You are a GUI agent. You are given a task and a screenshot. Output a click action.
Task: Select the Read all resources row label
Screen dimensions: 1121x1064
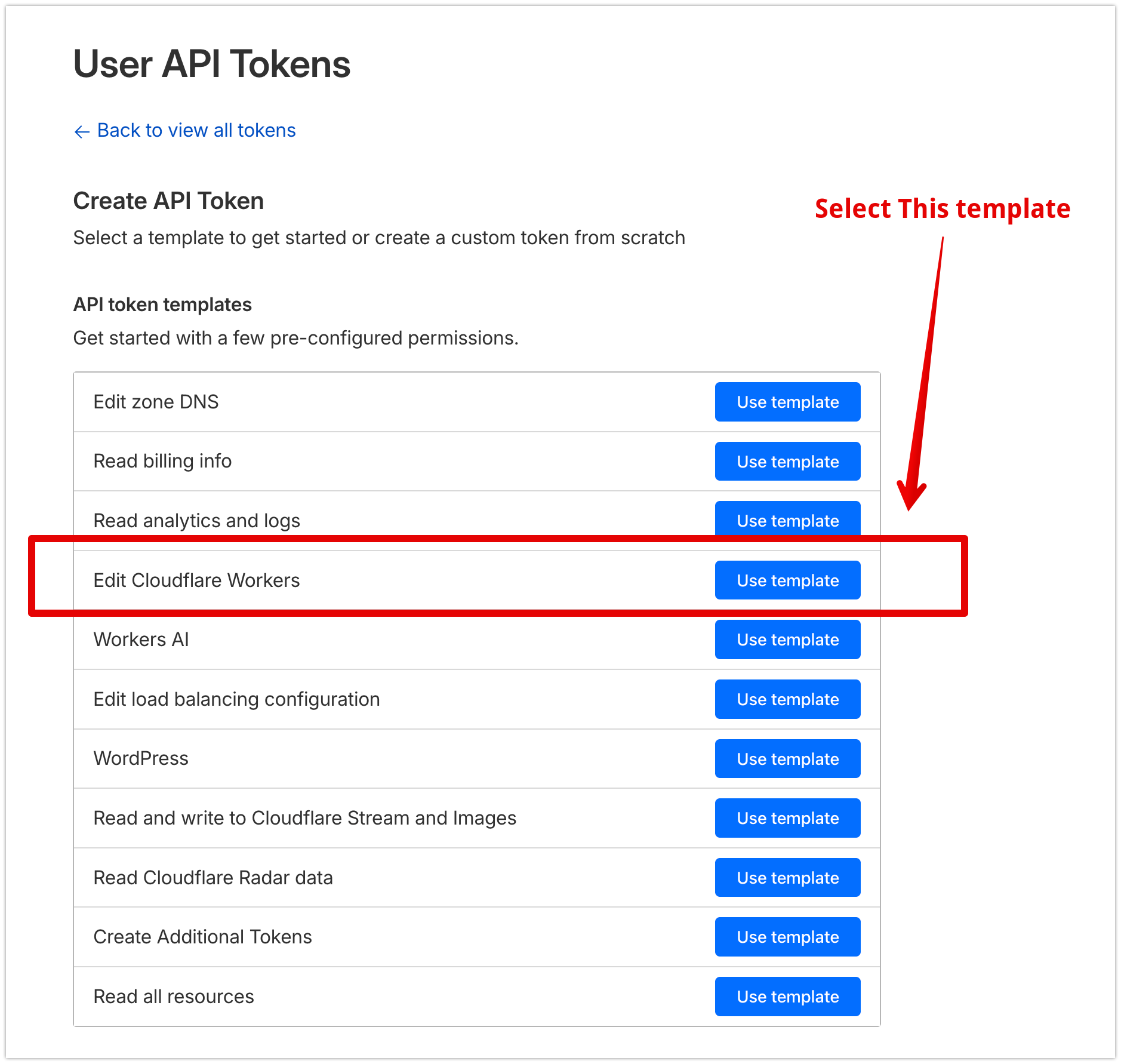point(173,996)
